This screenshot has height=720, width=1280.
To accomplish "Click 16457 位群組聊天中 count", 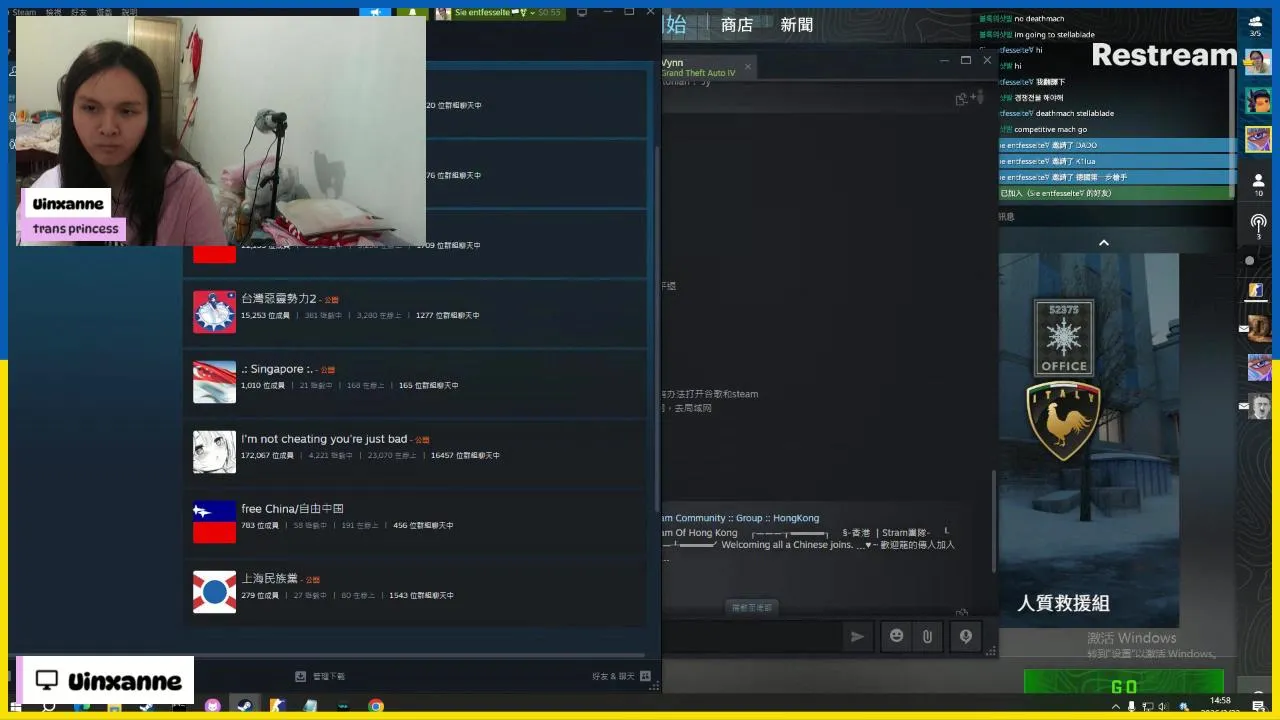I will [x=465, y=455].
